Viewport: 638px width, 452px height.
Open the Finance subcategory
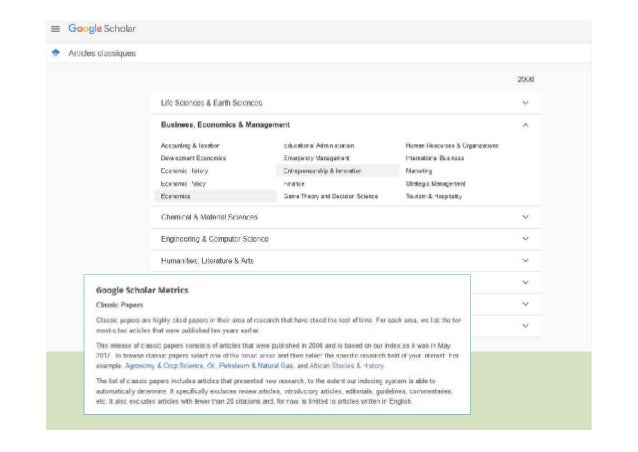click(294, 184)
